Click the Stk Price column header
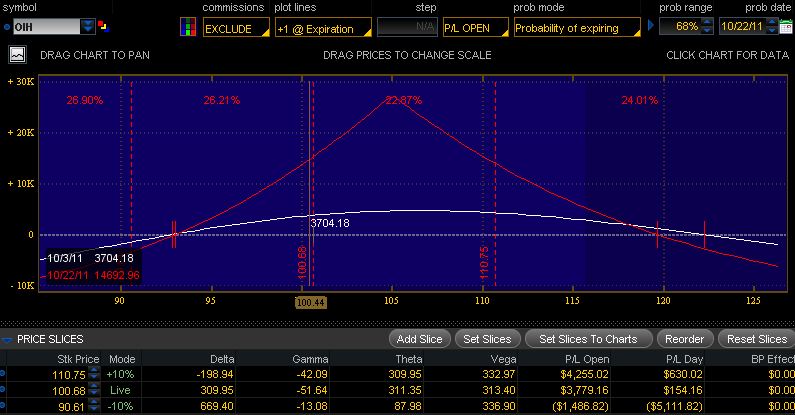 click(78, 359)
